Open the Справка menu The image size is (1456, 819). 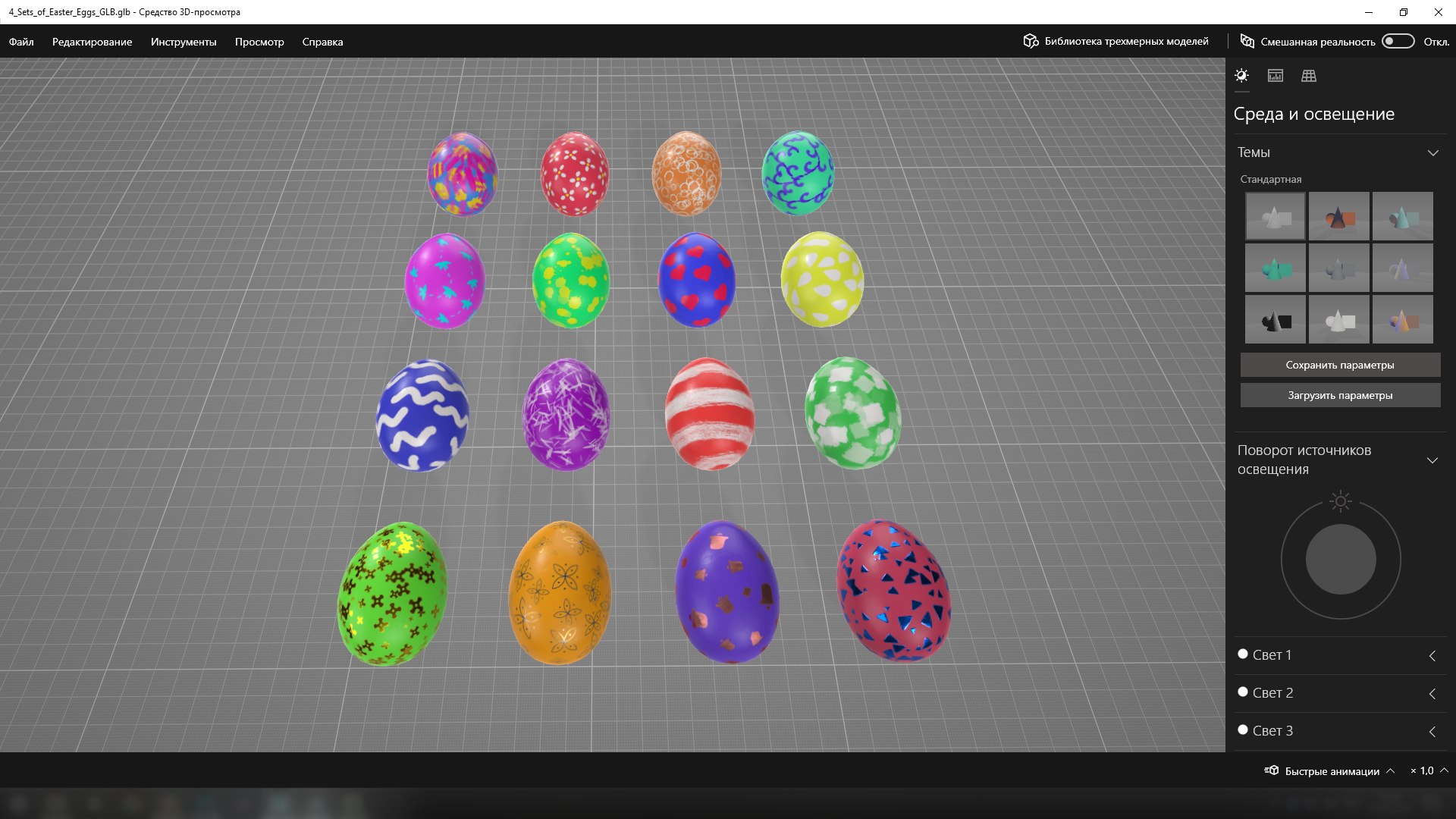tap(322, 42)
